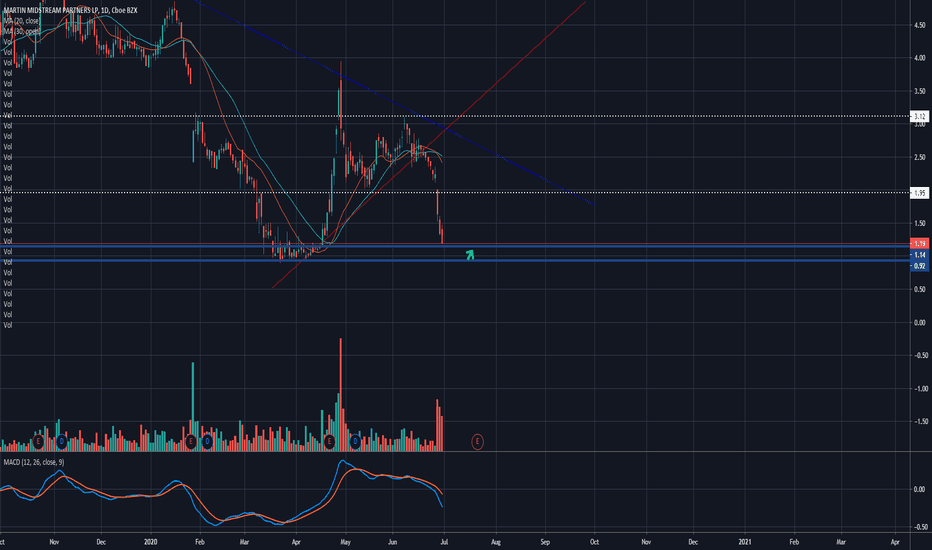Click the 2.50 price axis label
The height and width of the screenshot is (550, 932).
(920, 157)
